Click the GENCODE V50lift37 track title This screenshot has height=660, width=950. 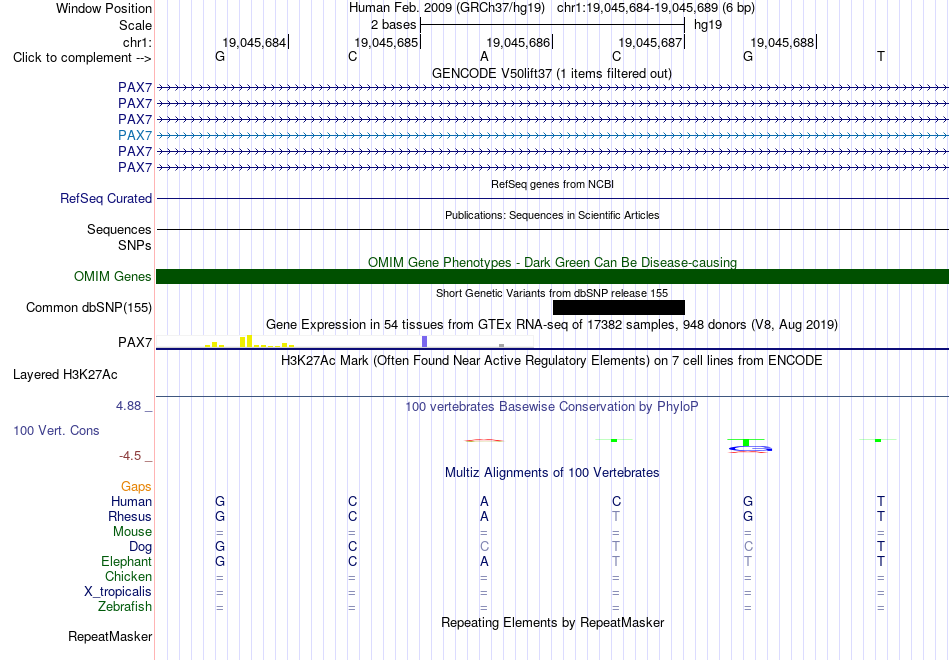(x=551, y=73)
